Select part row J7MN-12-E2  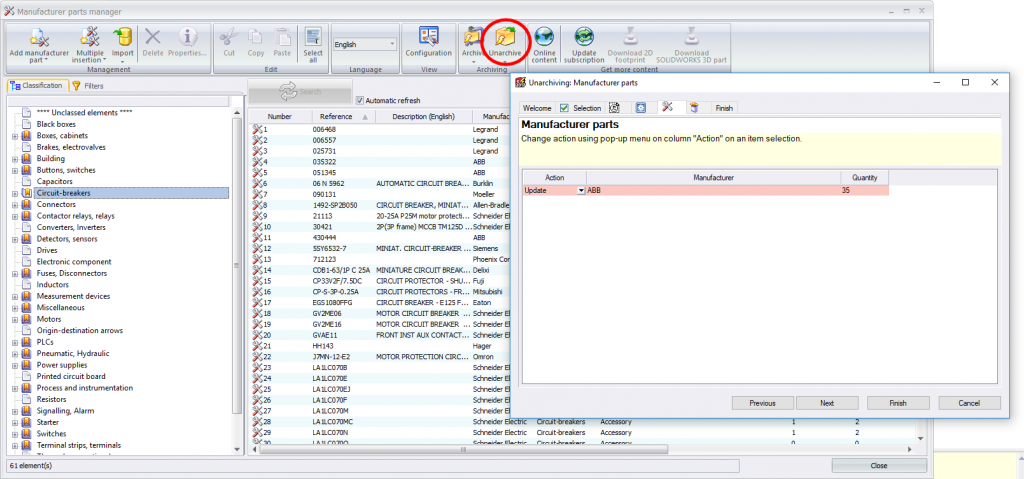pyautogui.click(x=380, y=357)
